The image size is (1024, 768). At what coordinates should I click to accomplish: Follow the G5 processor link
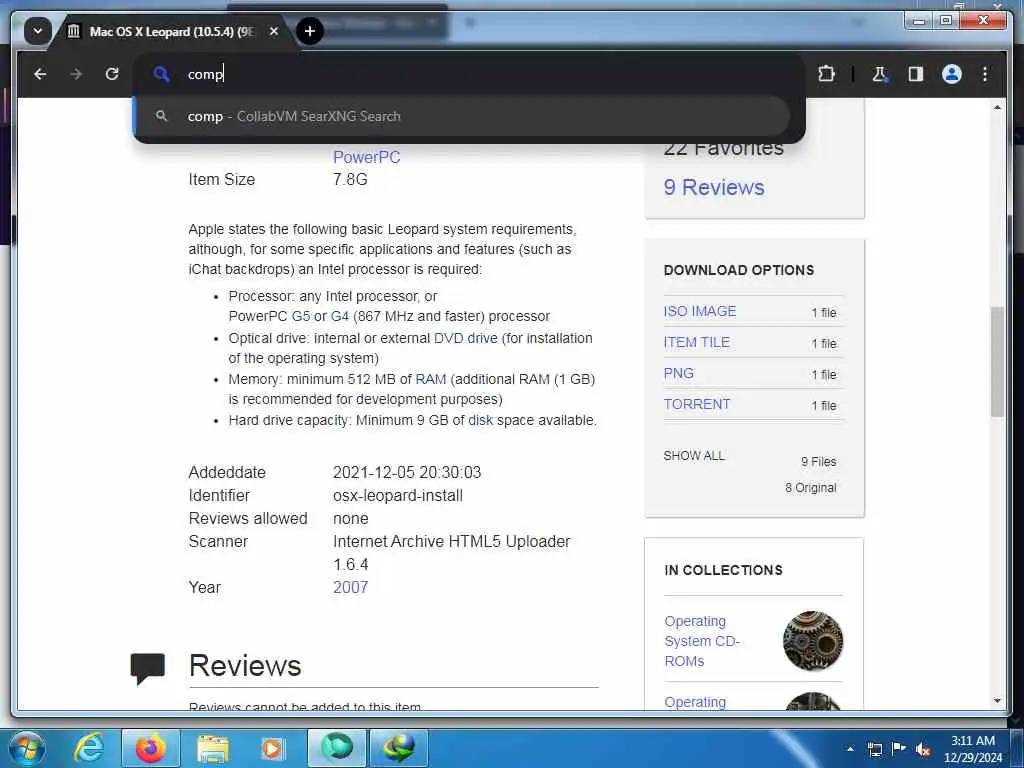point(300,316)
